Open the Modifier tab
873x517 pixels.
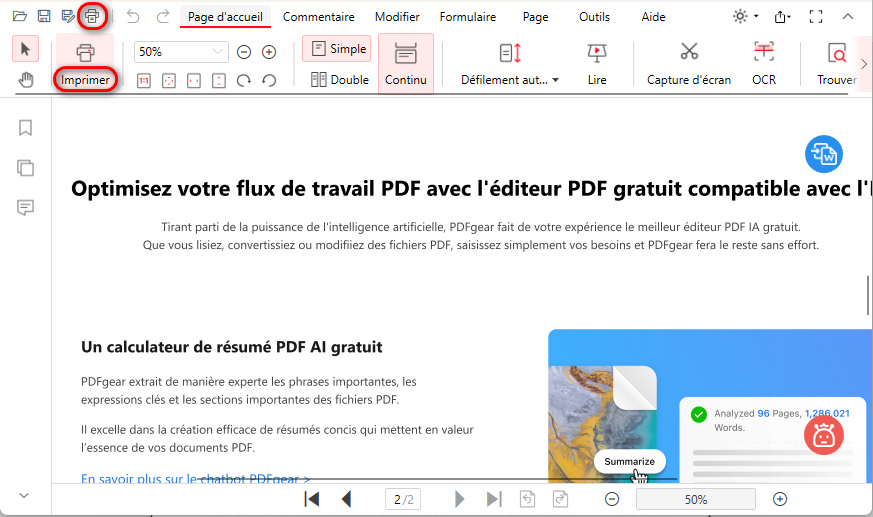point(397,17)
